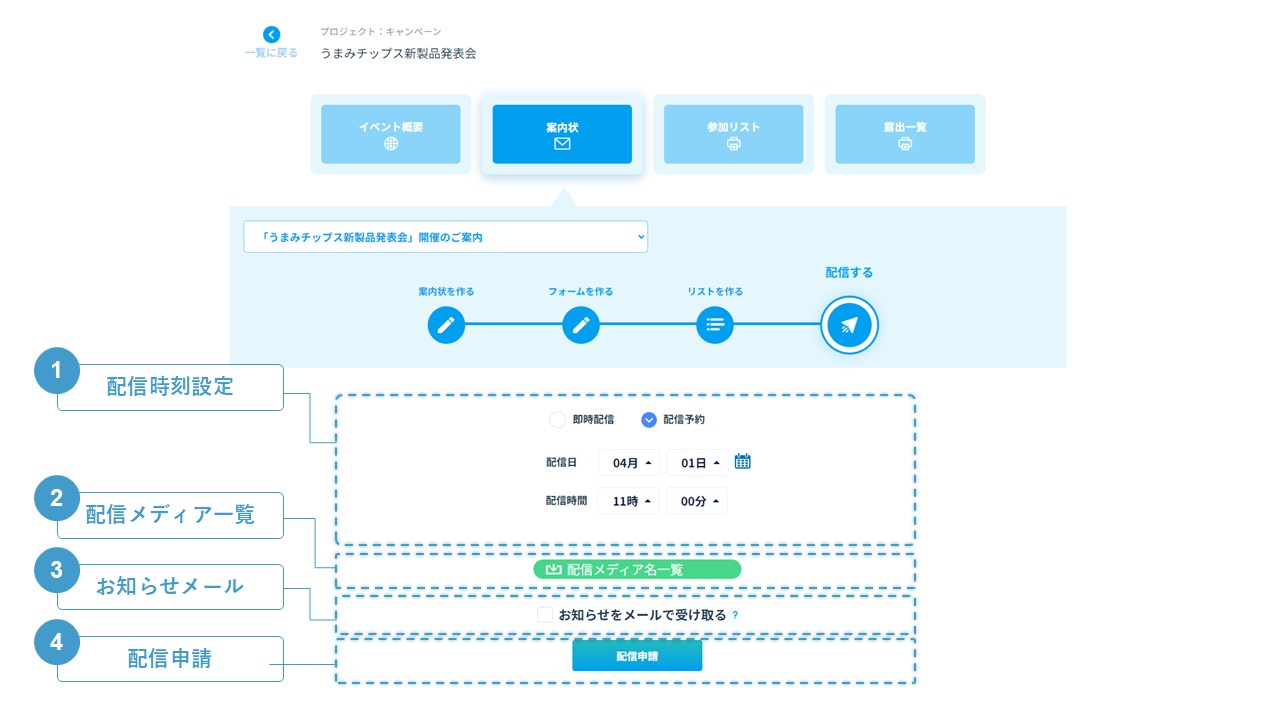
Task: Open the calendar date picker icon
Action: coord(742,461)
